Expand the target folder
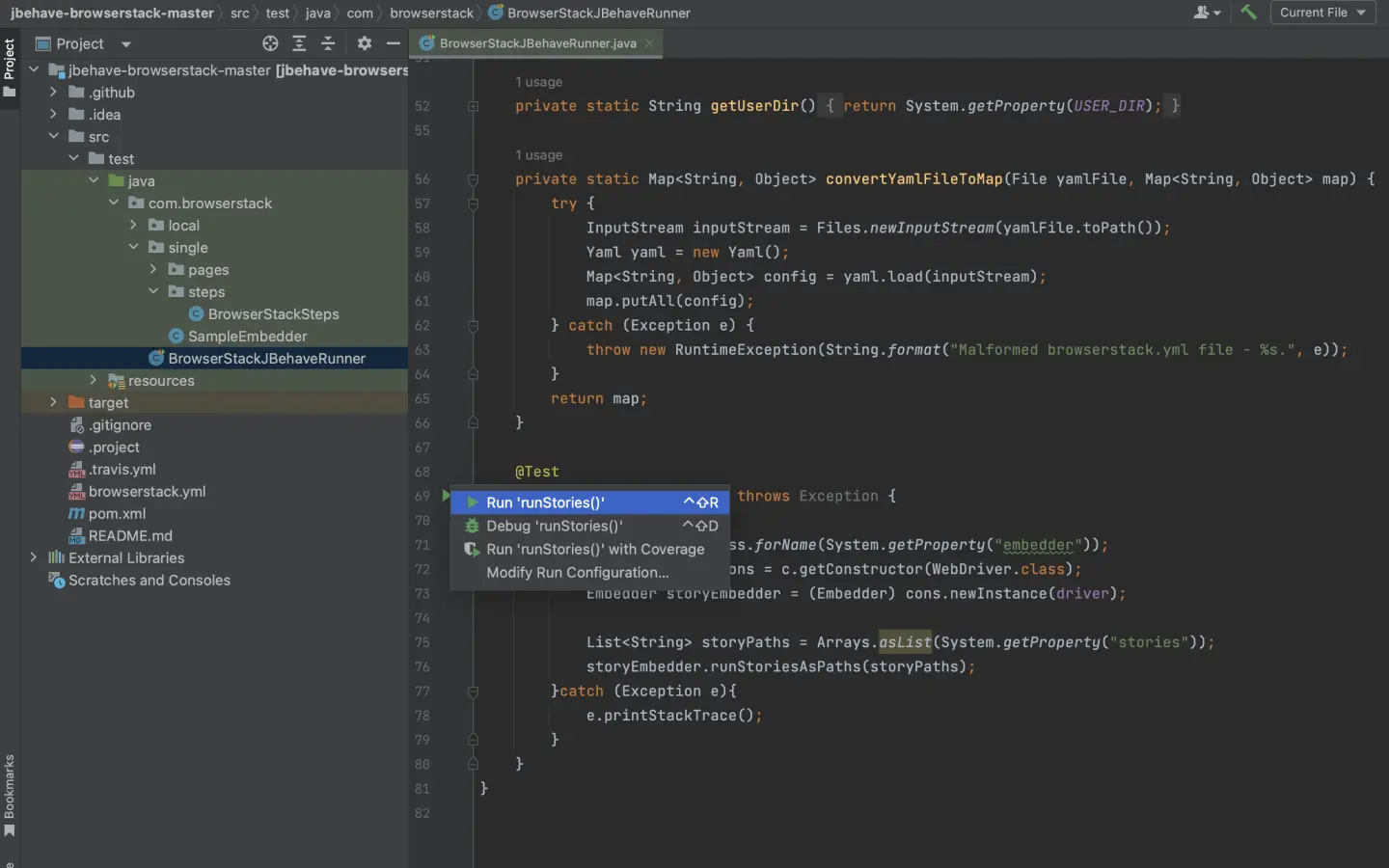 [53, 402]
